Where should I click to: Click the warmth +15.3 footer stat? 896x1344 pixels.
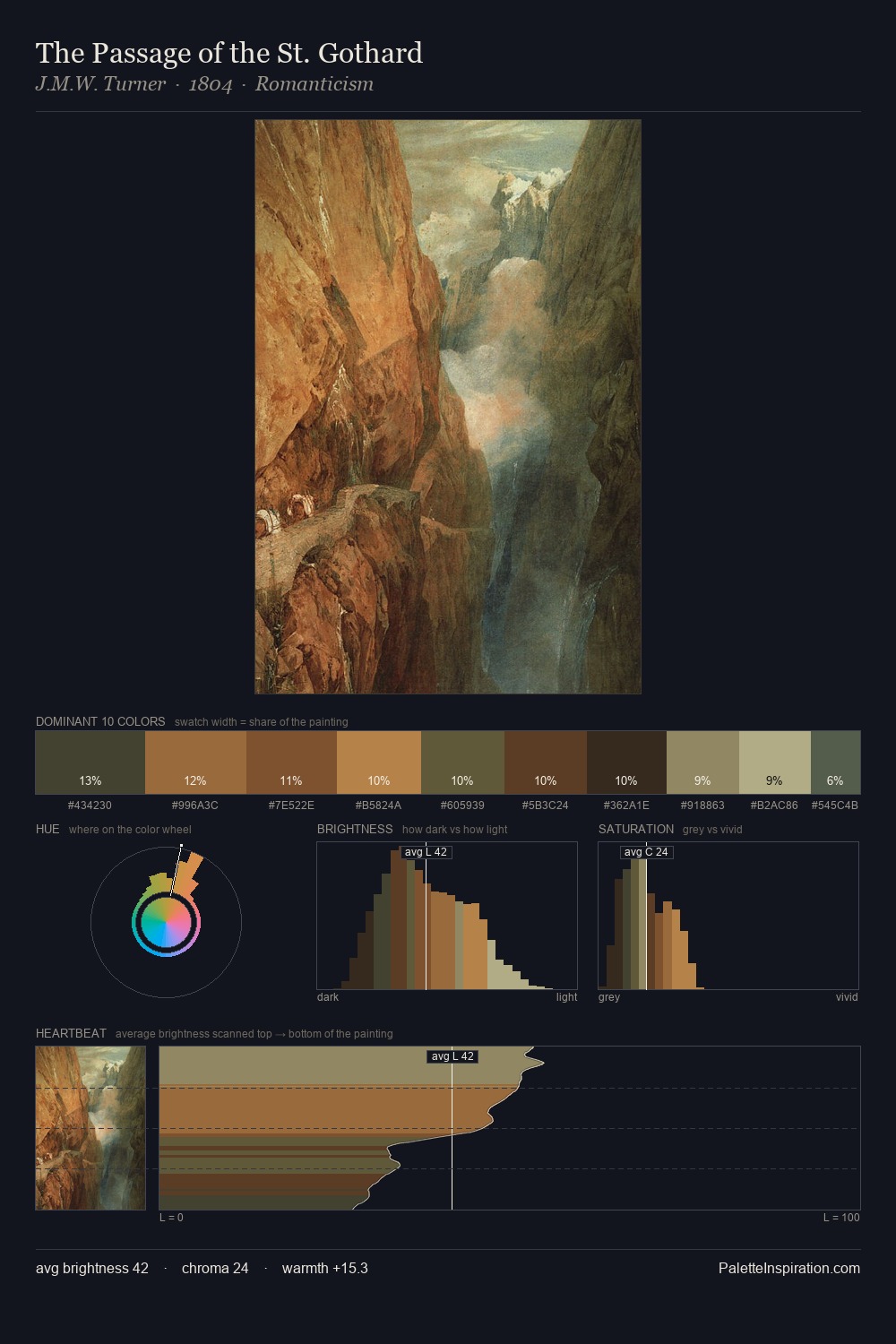(x=325, y=1268)
